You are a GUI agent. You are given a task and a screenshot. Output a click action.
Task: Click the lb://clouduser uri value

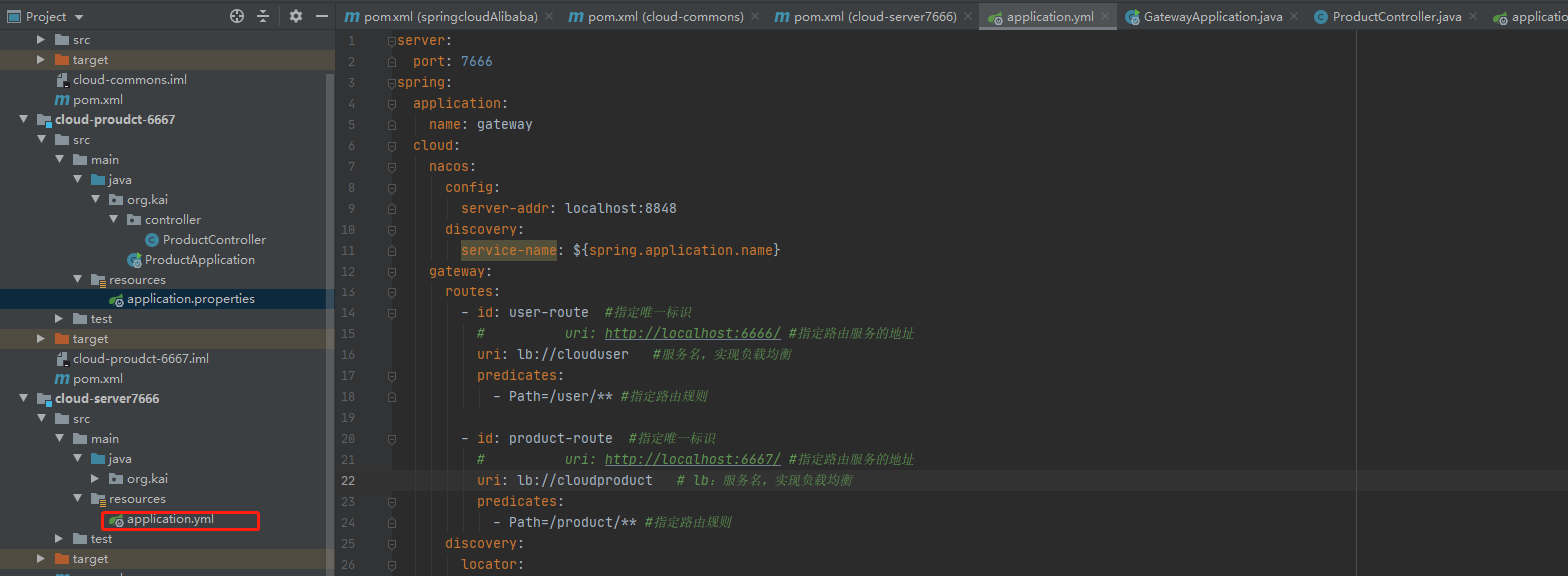coord(573,354)
